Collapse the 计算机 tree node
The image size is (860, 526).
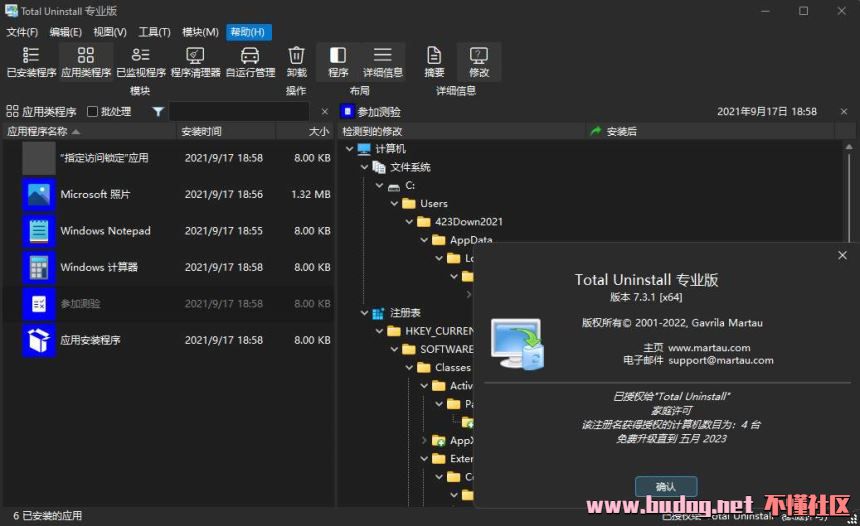349,149
